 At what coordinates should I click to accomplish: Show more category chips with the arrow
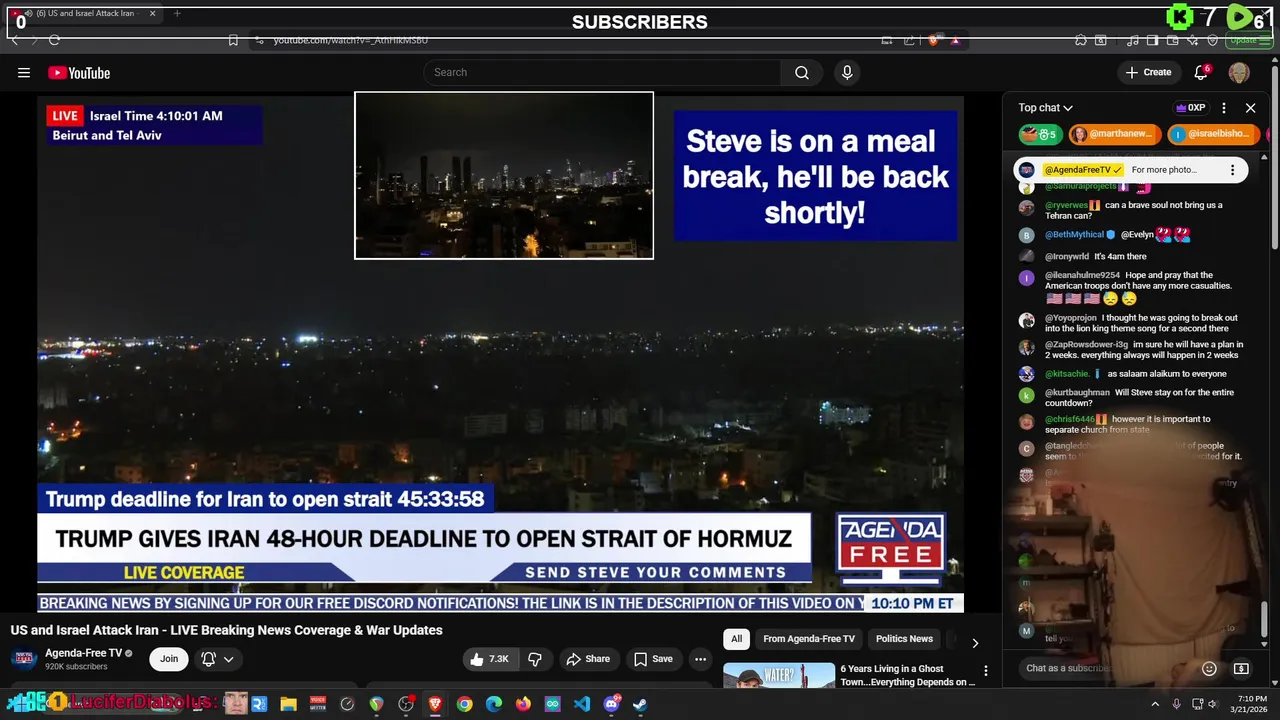(975, 643)
